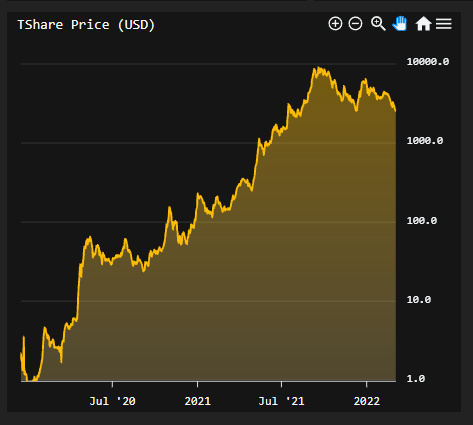Image resolution: width=473 pixels, height=425 pixels.
Task: Click the price line peak near 10000
Action: click(319, 68)
